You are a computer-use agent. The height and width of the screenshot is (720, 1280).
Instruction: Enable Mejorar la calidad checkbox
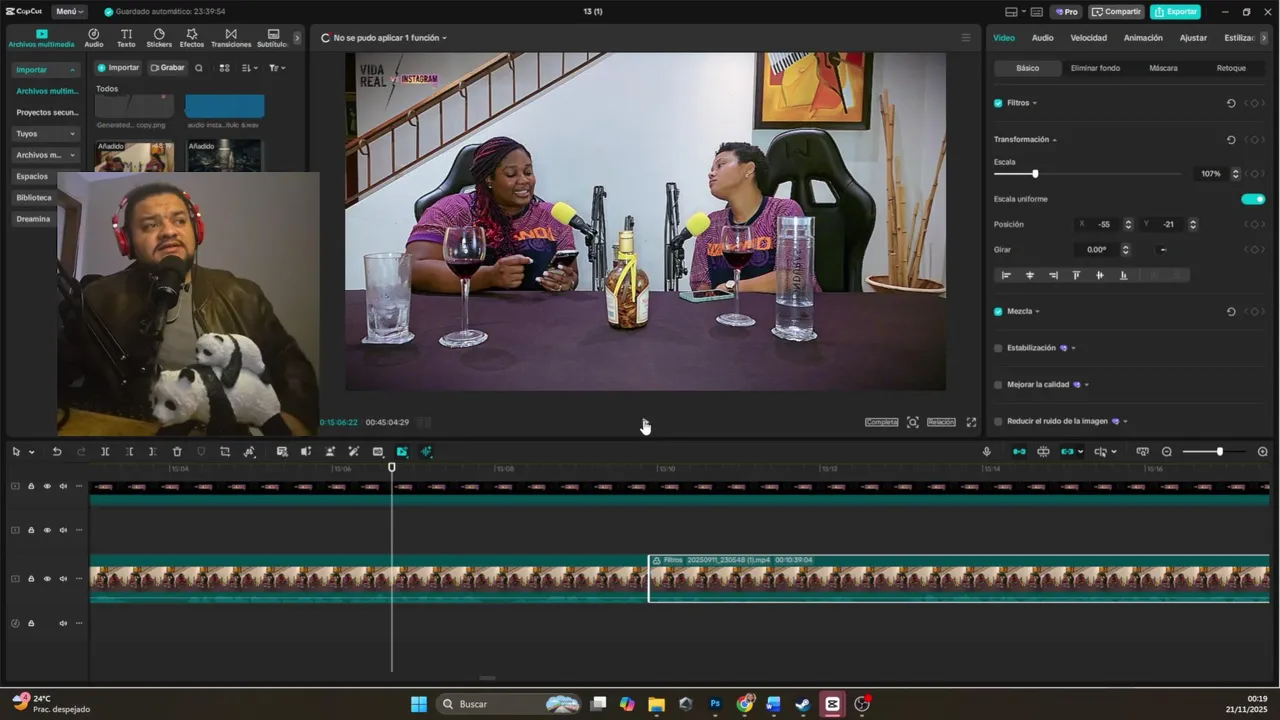998,384
